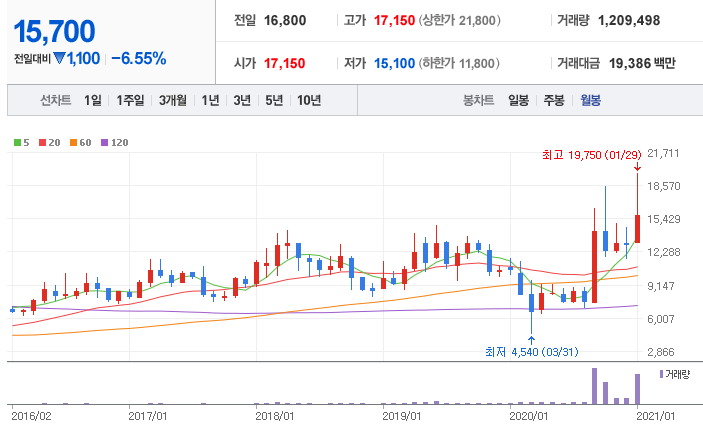The height and width of the screenshot is (437, 703).
Task: Click the 6,007 price axis label
Action: click(x=661, y=319)
